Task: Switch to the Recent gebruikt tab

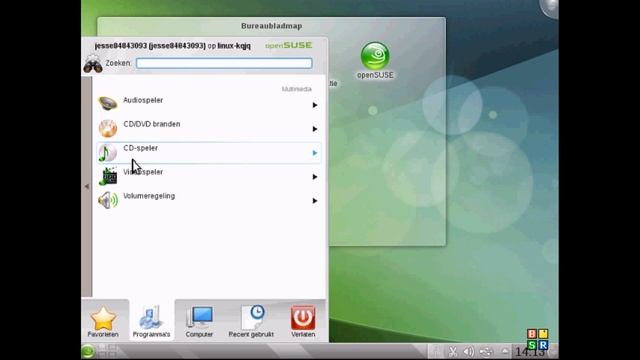Action: click(251, 322)
